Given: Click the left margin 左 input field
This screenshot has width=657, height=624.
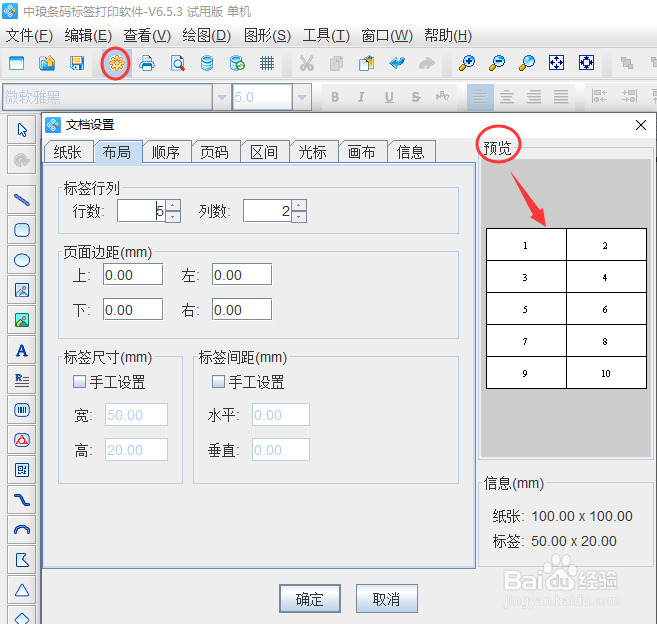Looking at the screenshot, I should pos(242,274).
